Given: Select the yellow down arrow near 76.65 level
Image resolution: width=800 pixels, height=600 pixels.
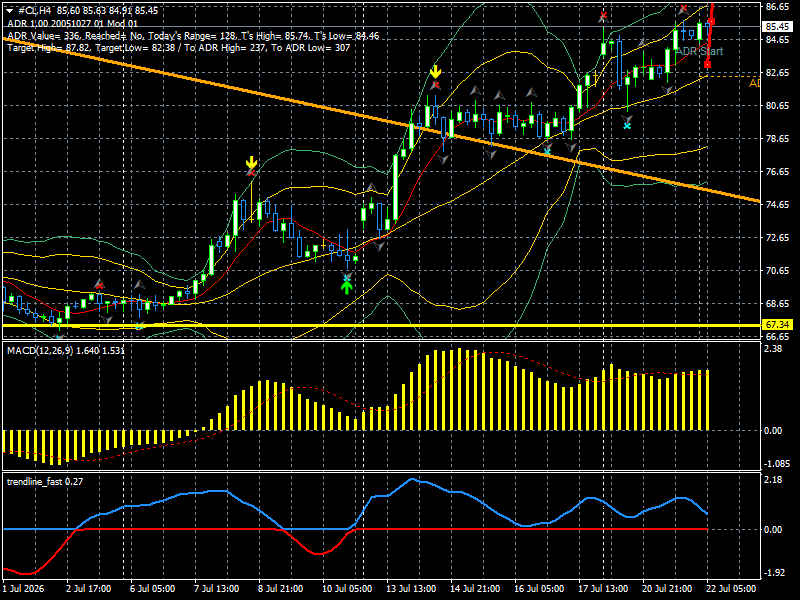Looking at the screenshot, I should point(251,162).
